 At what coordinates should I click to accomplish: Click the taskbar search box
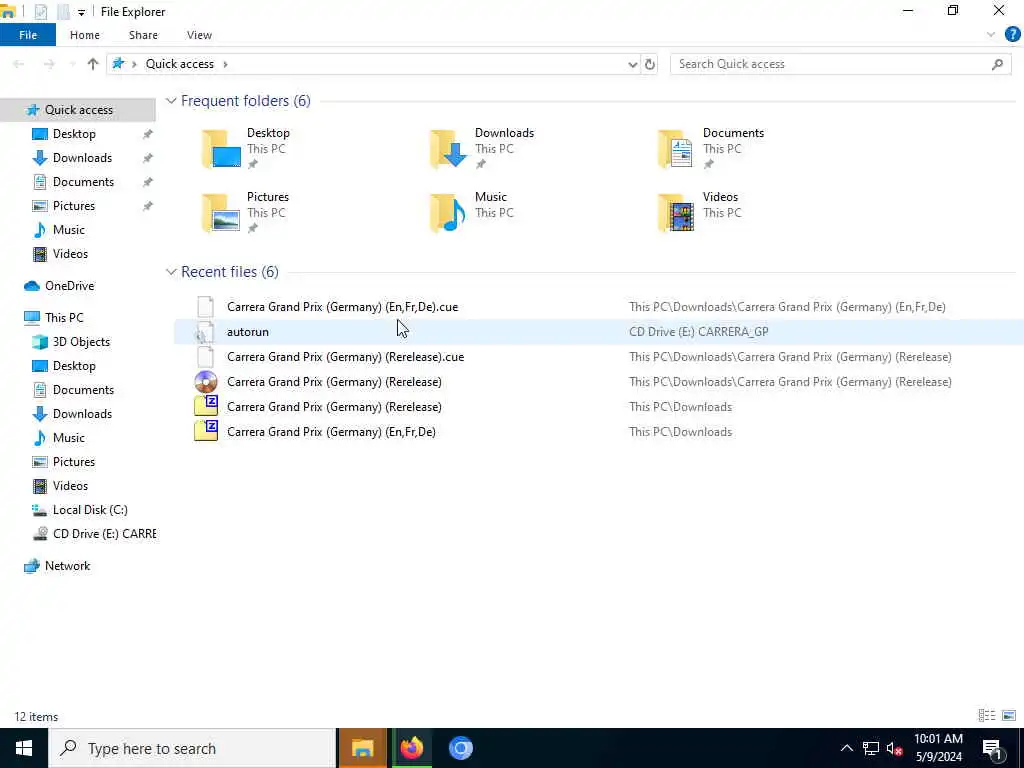coord(192,748)
